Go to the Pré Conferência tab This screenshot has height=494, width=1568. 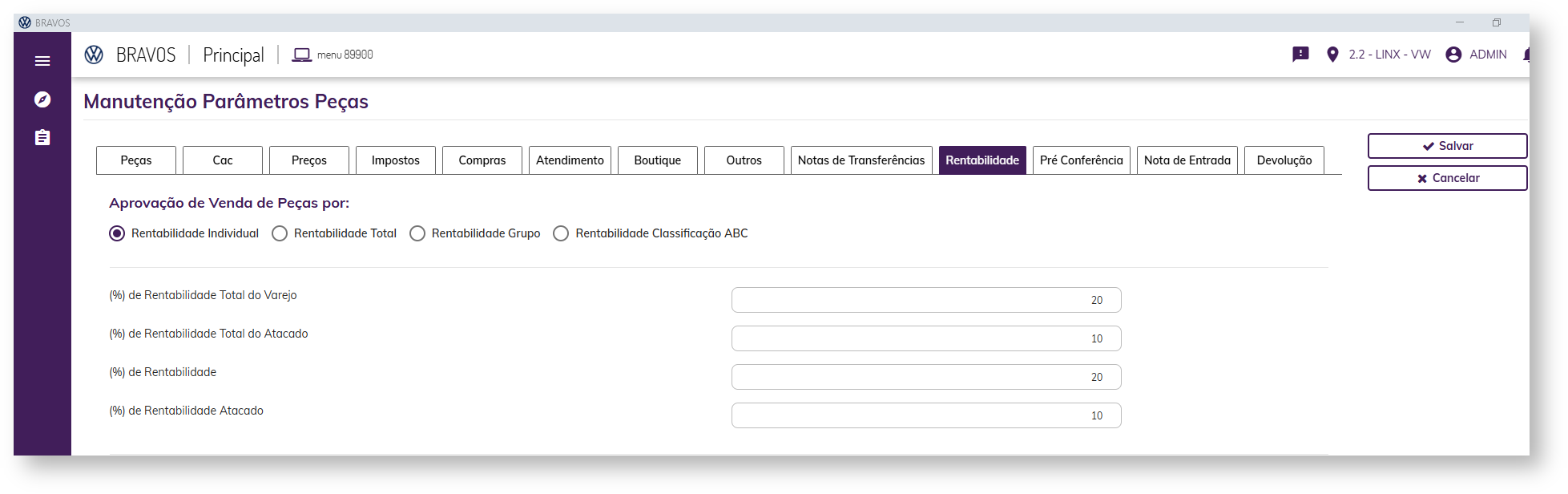(1081, 160)
